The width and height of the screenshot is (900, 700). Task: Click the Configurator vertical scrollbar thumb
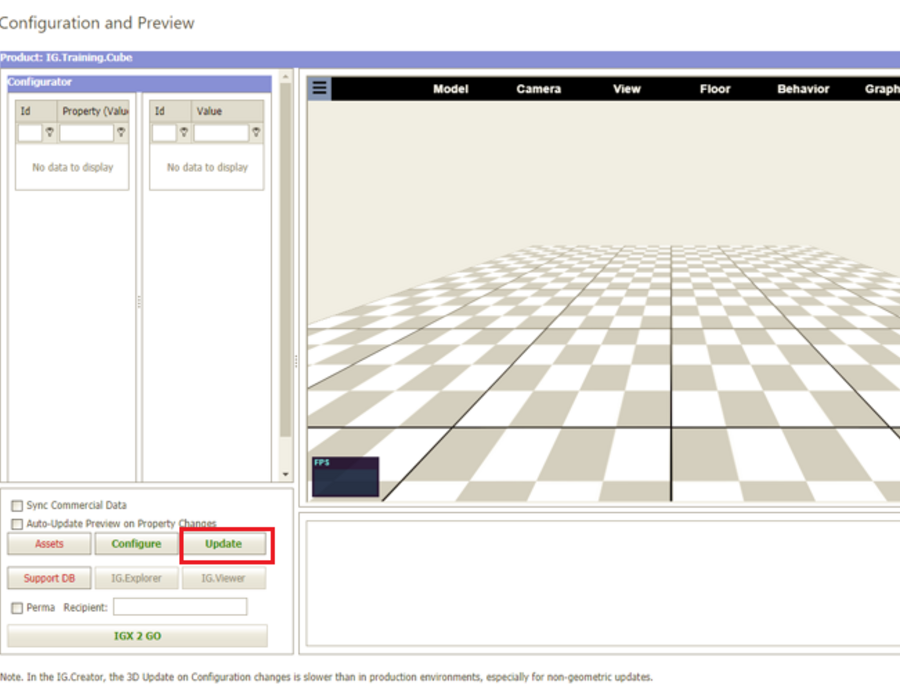(x=285, y=259)
